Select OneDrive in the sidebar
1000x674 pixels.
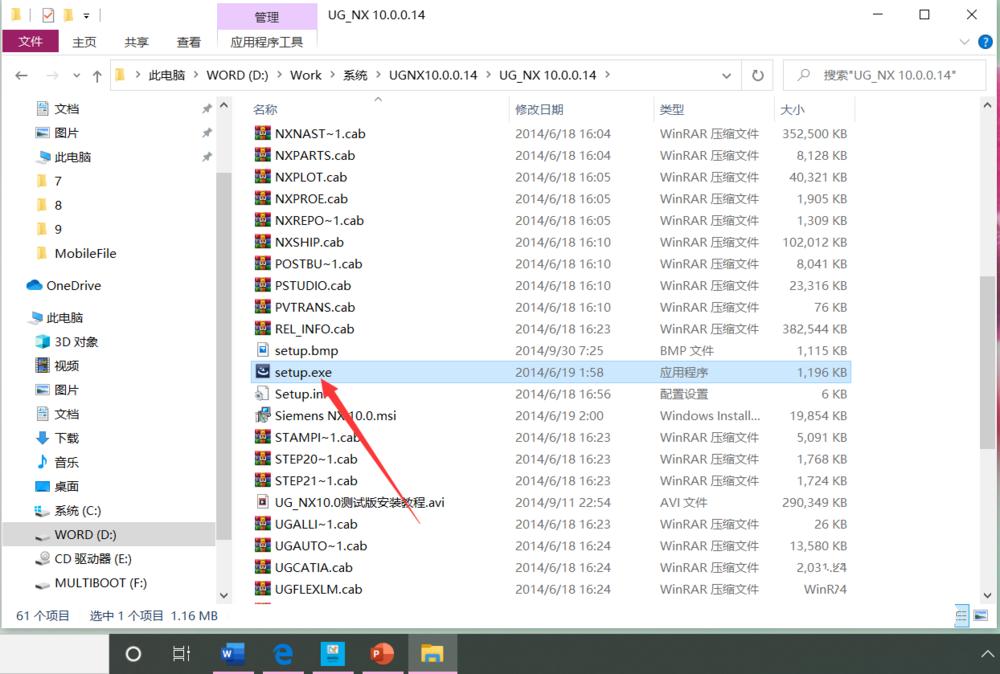pos(60,285)
